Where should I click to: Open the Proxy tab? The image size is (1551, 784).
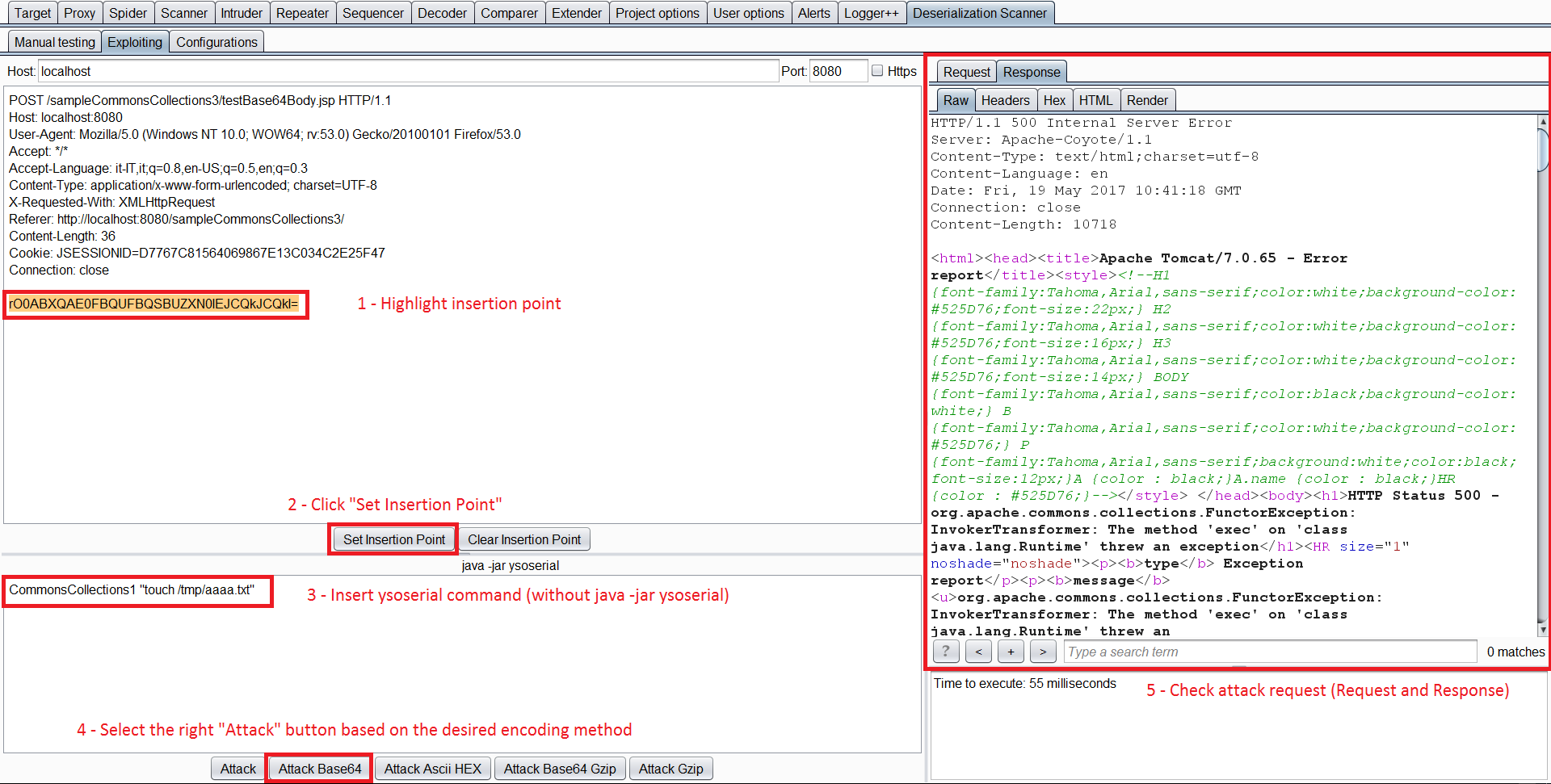[79, 12]
